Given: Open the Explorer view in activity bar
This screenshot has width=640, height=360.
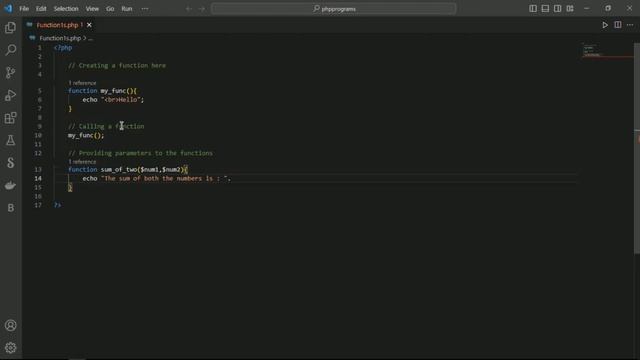Looking at the screenshot, I should 11,28.
